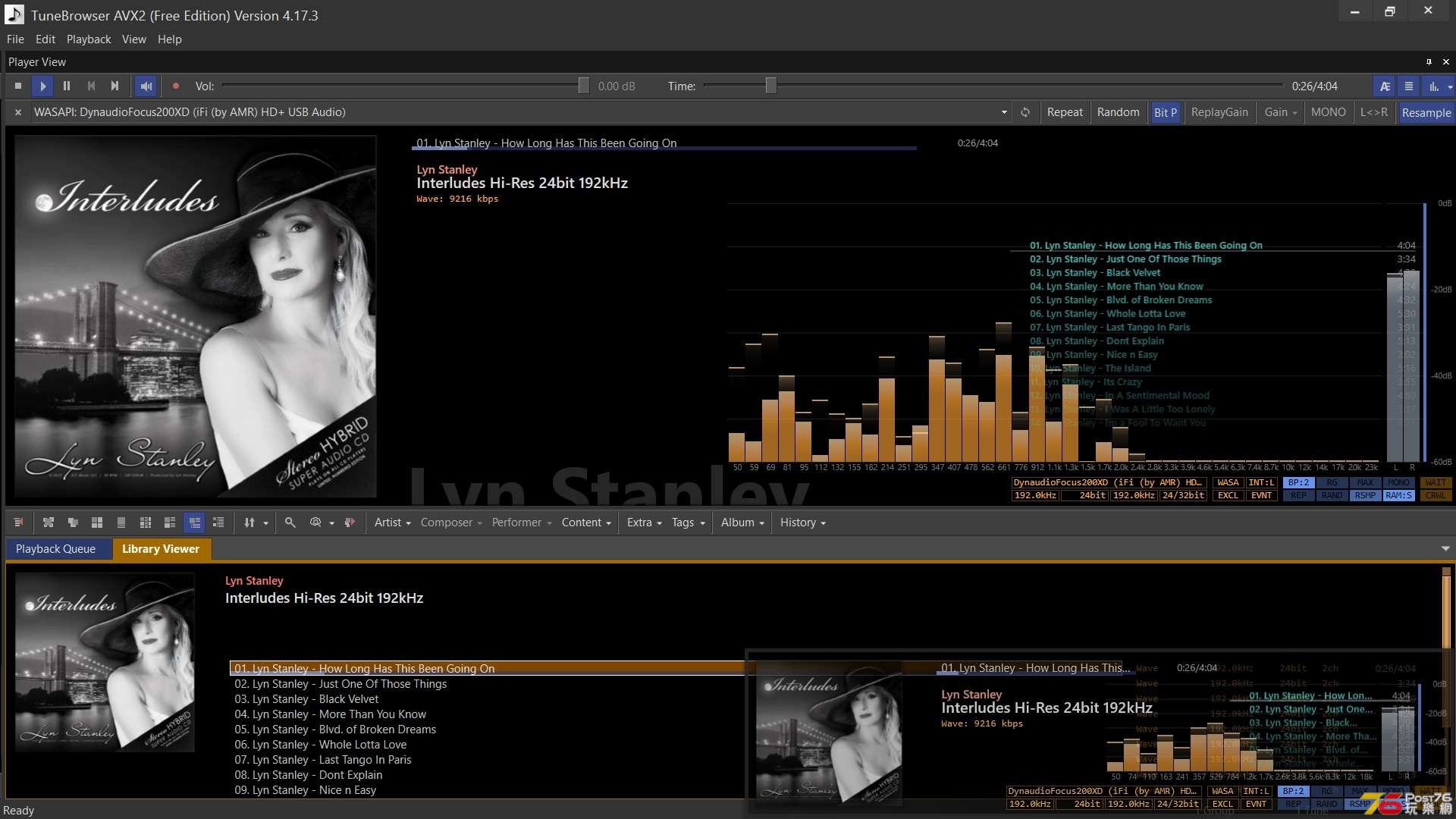1456x819 pixels.
Task: Select library track 09. Nice n Easy
Action: point(305,790)
